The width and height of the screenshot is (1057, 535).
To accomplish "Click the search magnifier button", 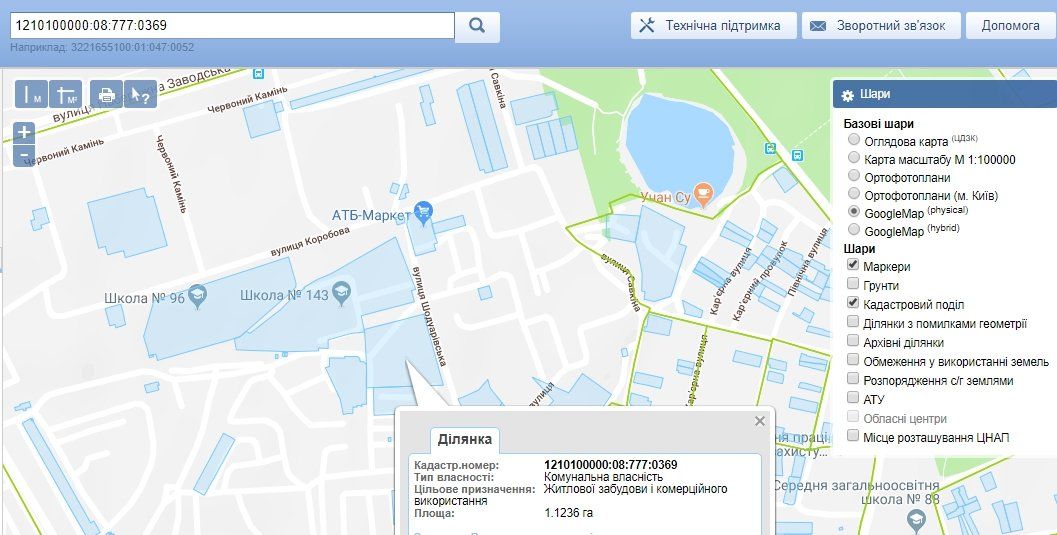I will tap(477, 26).
